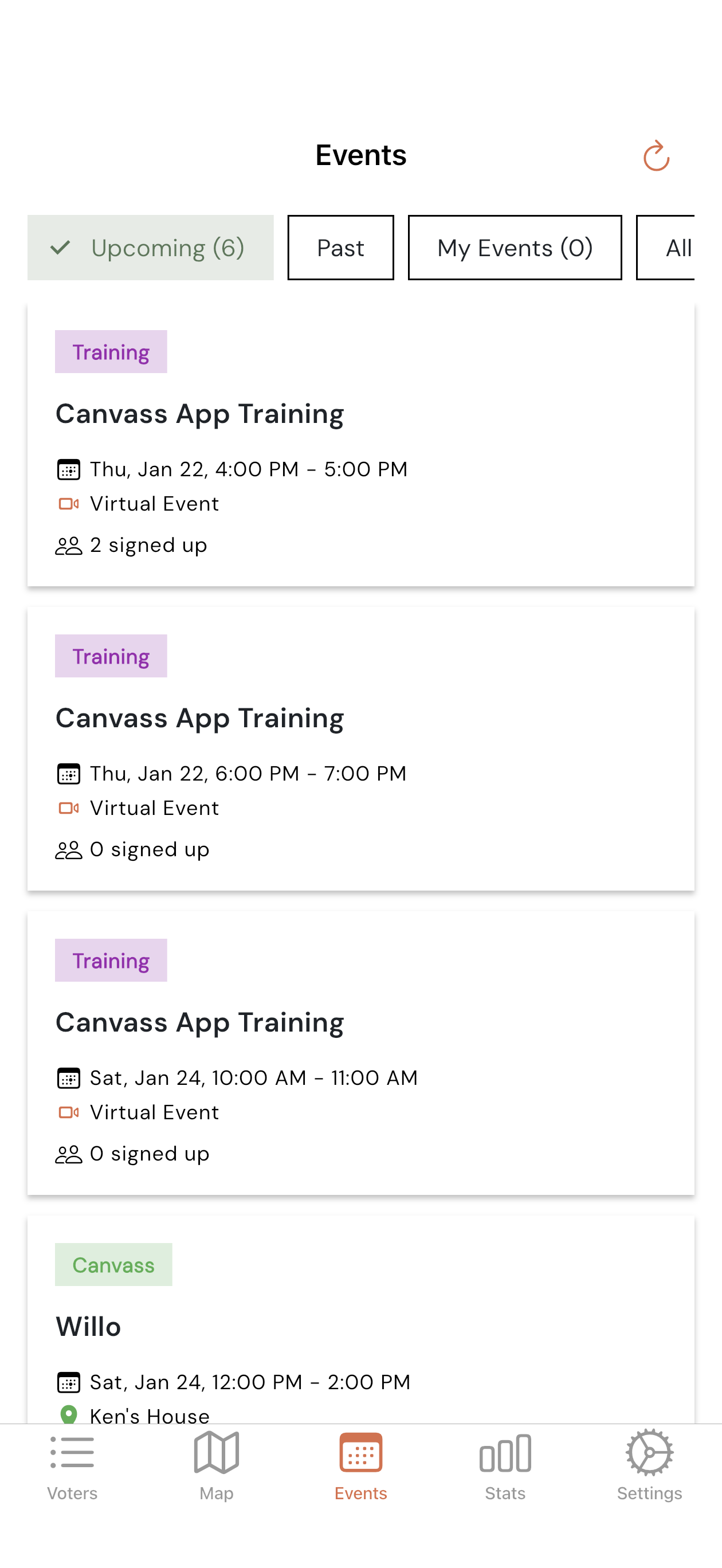Tap the refresh events icon
The width and height of the screenshot is (722, 1568).
[656, 156]
